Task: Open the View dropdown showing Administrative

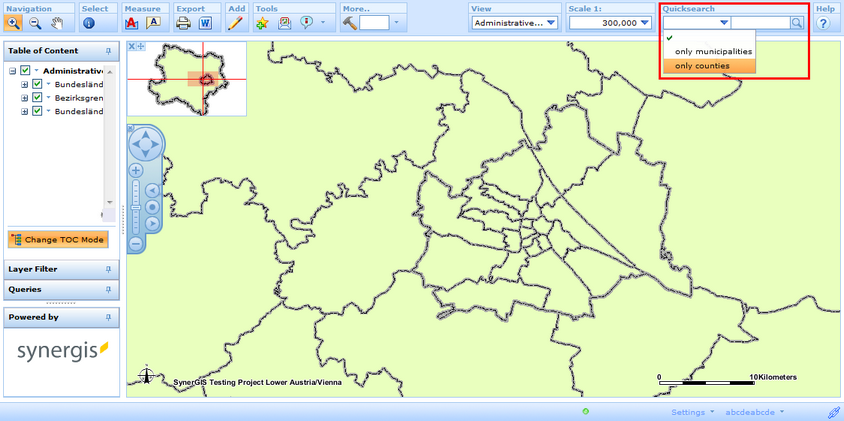Action: click(515, 22)
